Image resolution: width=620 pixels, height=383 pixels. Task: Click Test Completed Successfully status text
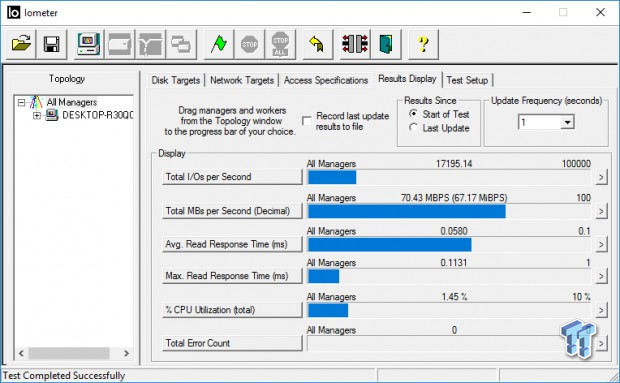tap(64, 375)
